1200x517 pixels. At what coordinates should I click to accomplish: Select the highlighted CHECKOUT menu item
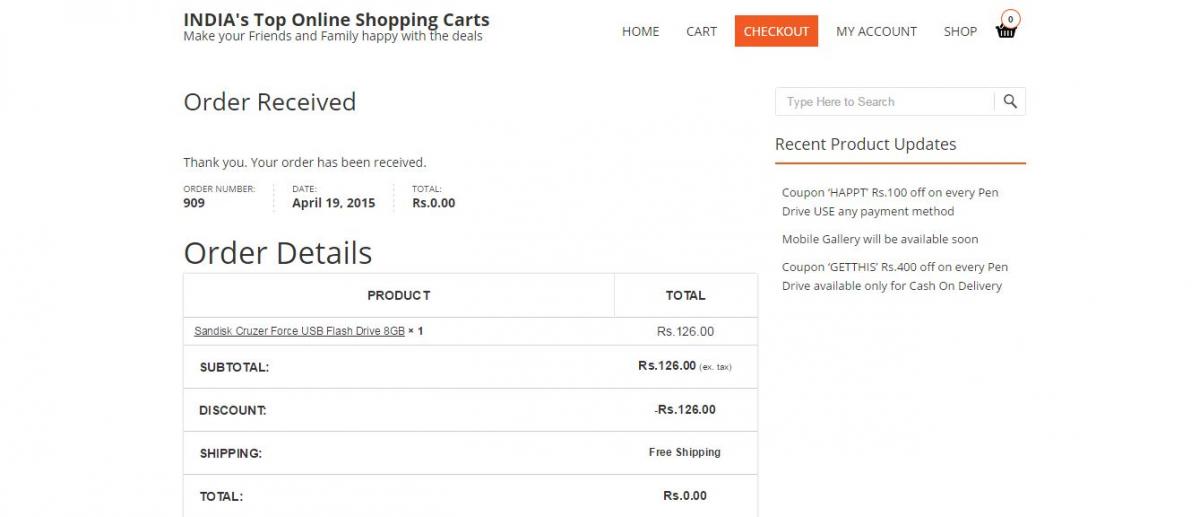(776, 31)
